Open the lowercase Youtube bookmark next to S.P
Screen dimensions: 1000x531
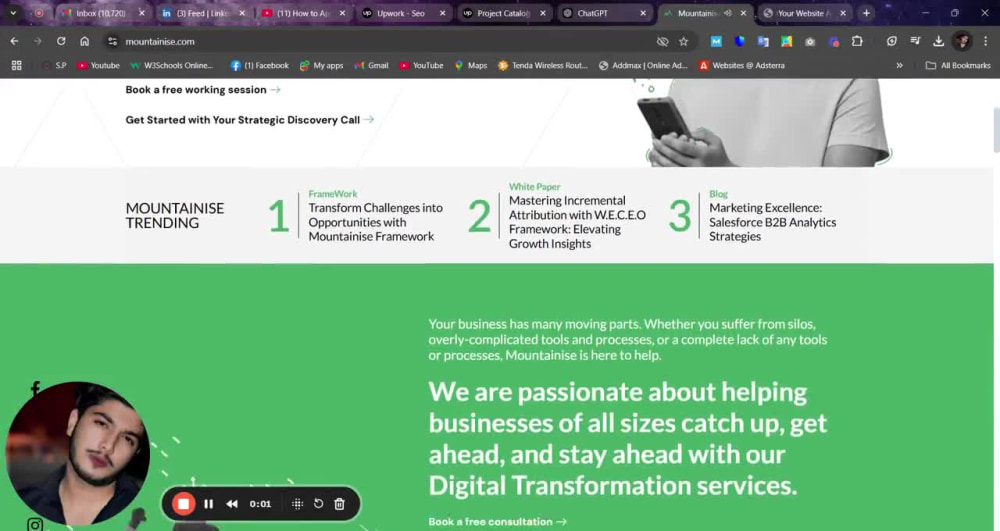[98, 66]
